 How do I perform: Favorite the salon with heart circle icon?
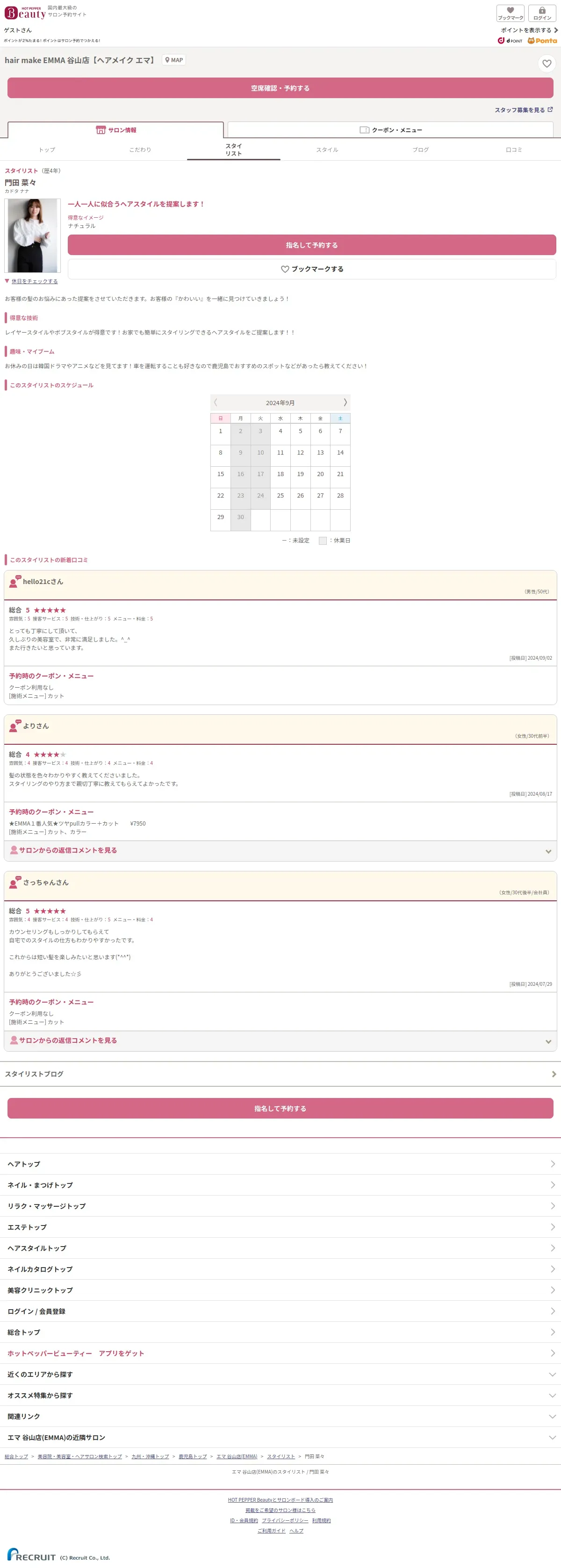point(547,63)
